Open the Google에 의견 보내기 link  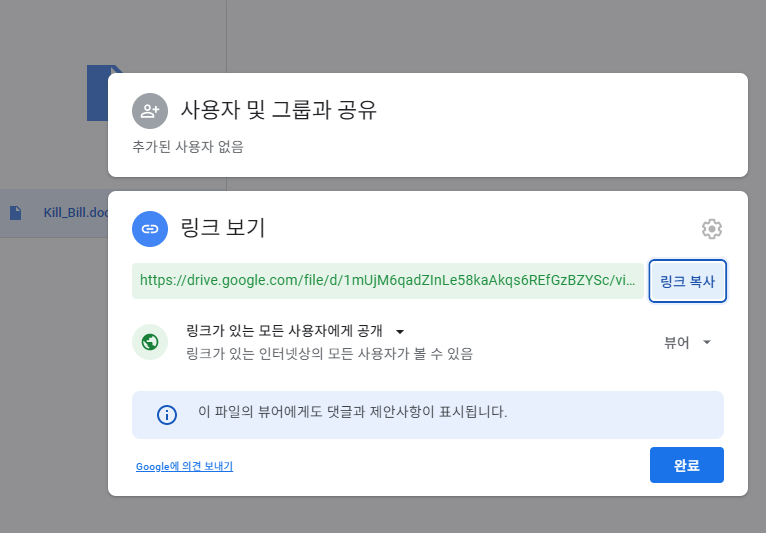[184, 466]
